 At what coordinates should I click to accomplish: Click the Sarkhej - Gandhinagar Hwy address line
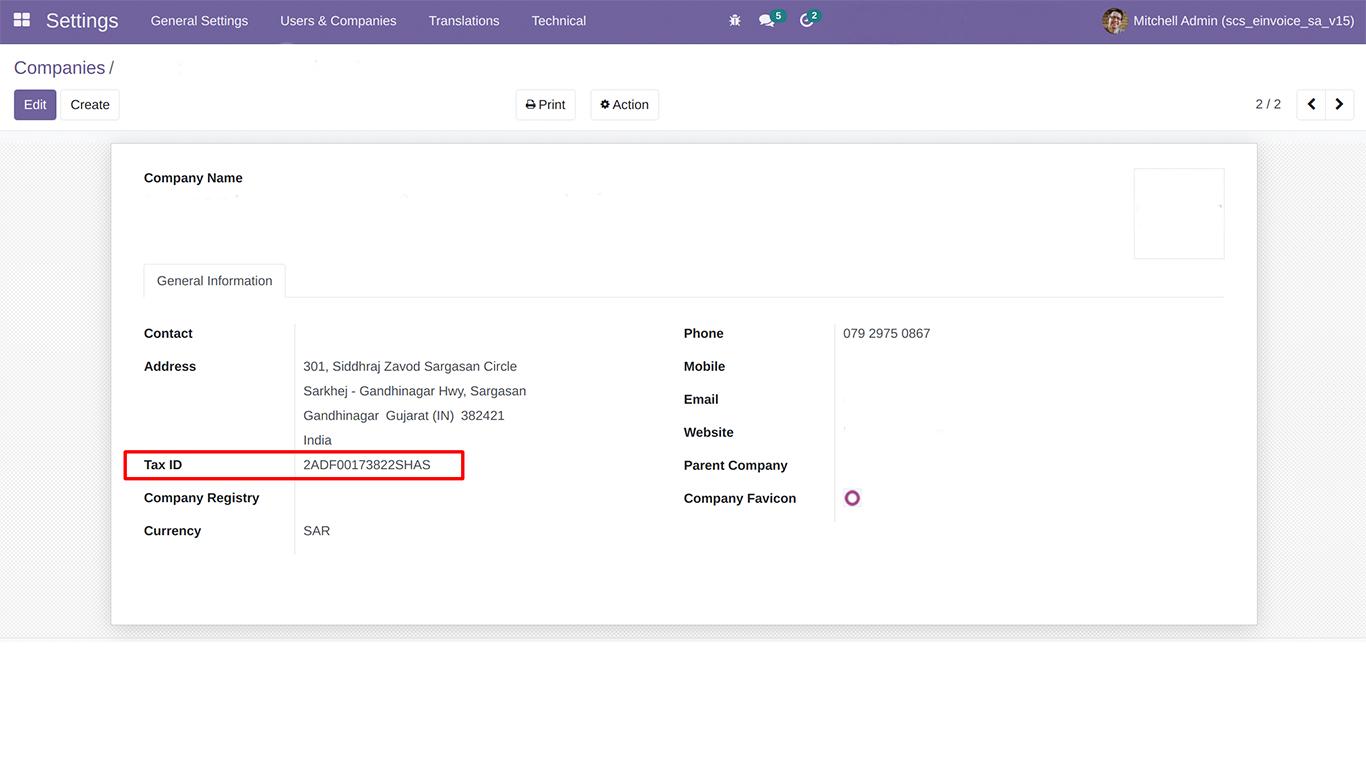[415, 391]
